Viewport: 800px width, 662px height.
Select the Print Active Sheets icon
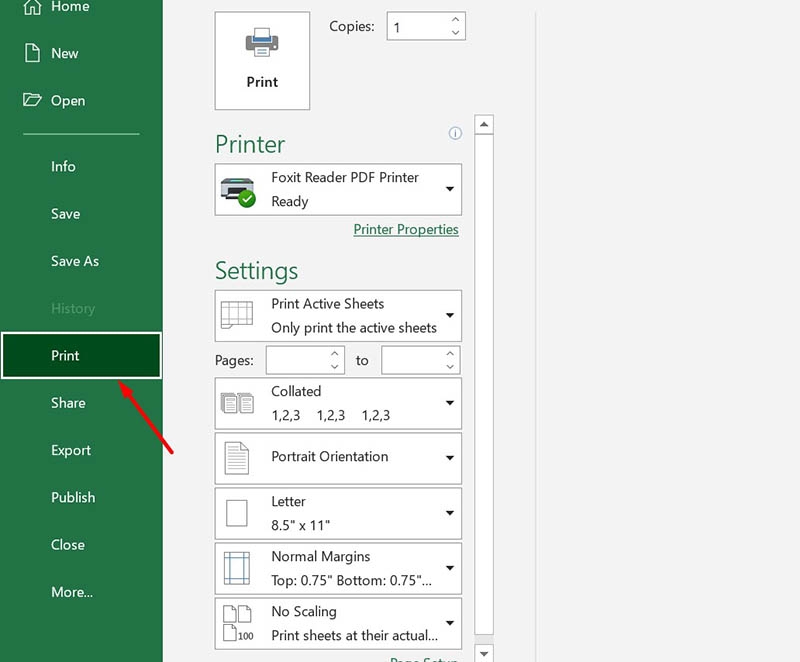tap(240, 315)
